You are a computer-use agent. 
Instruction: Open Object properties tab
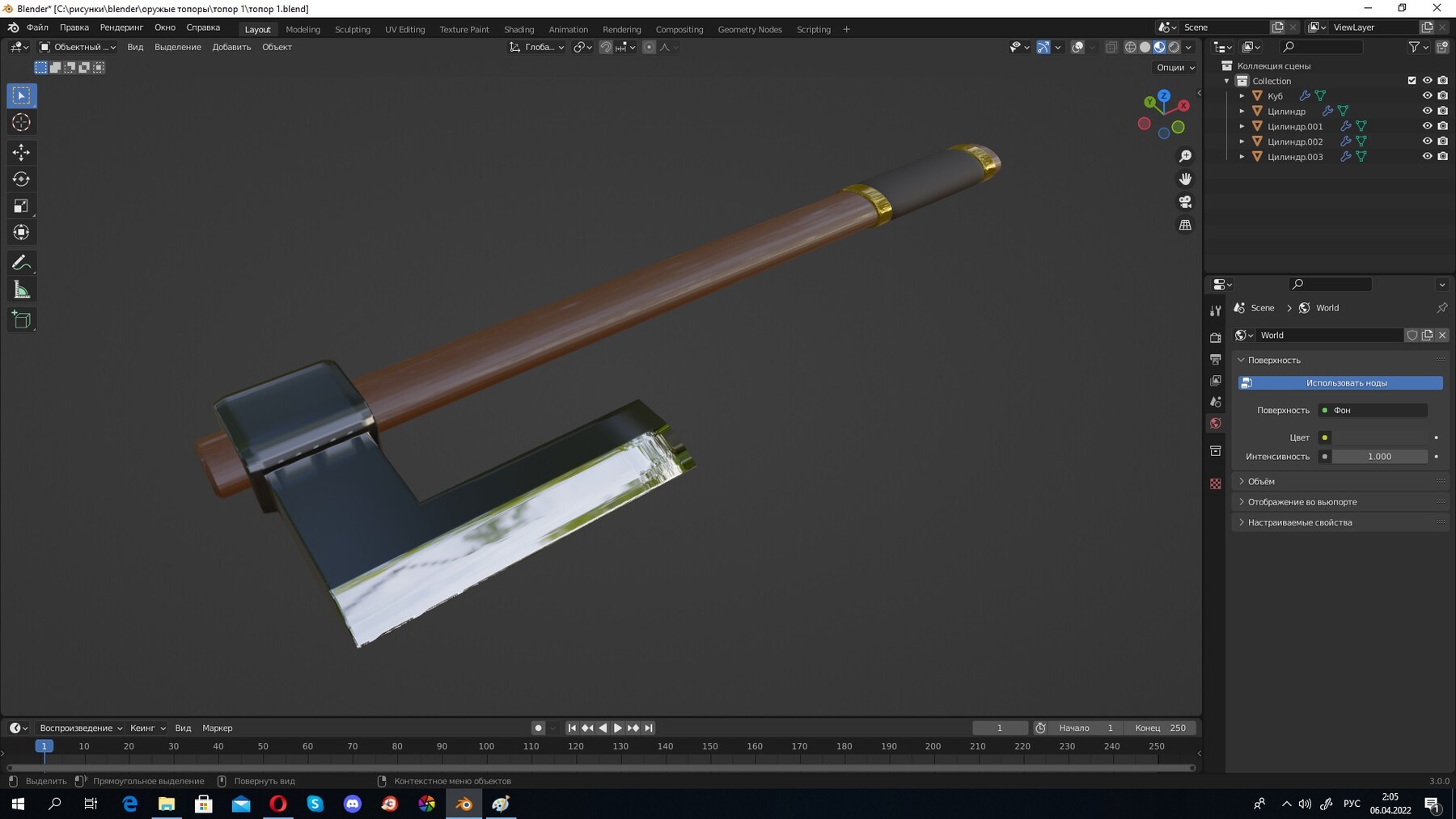(x=1216, y=450)
